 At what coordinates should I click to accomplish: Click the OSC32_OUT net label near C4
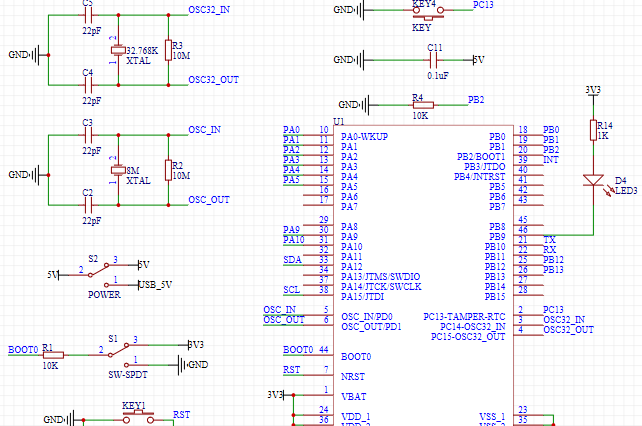213,80
